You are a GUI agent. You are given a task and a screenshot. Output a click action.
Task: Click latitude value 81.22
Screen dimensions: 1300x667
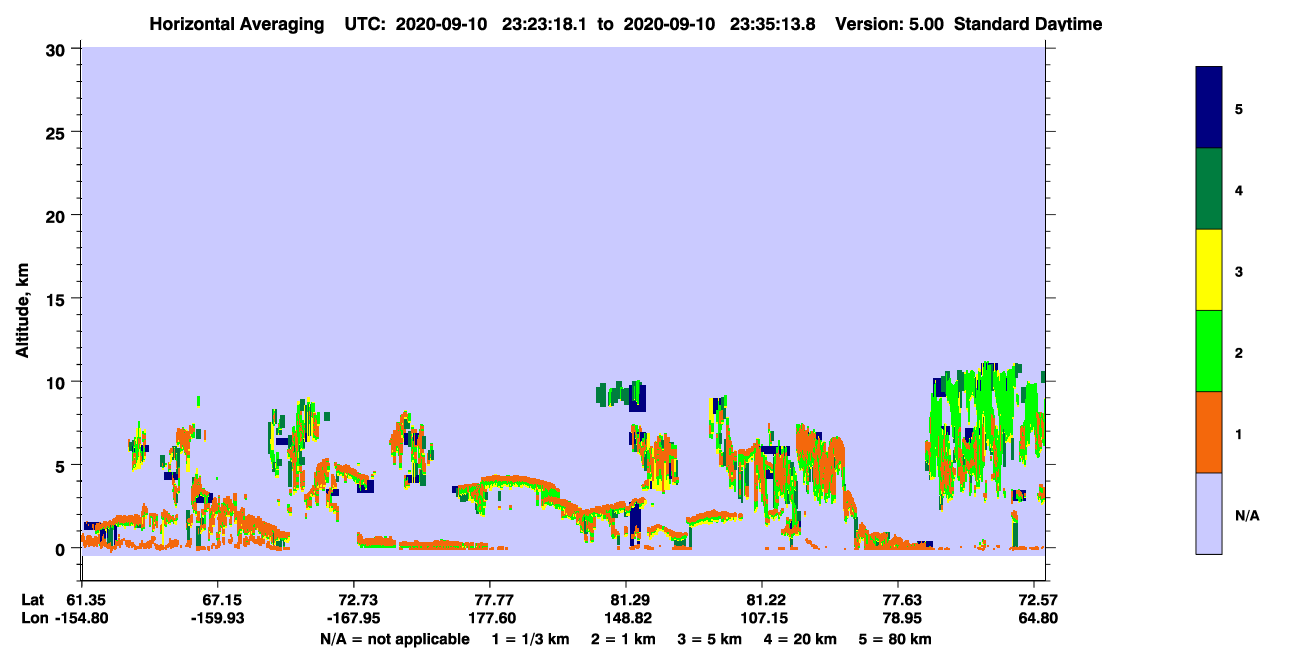(x=762, y=600)
